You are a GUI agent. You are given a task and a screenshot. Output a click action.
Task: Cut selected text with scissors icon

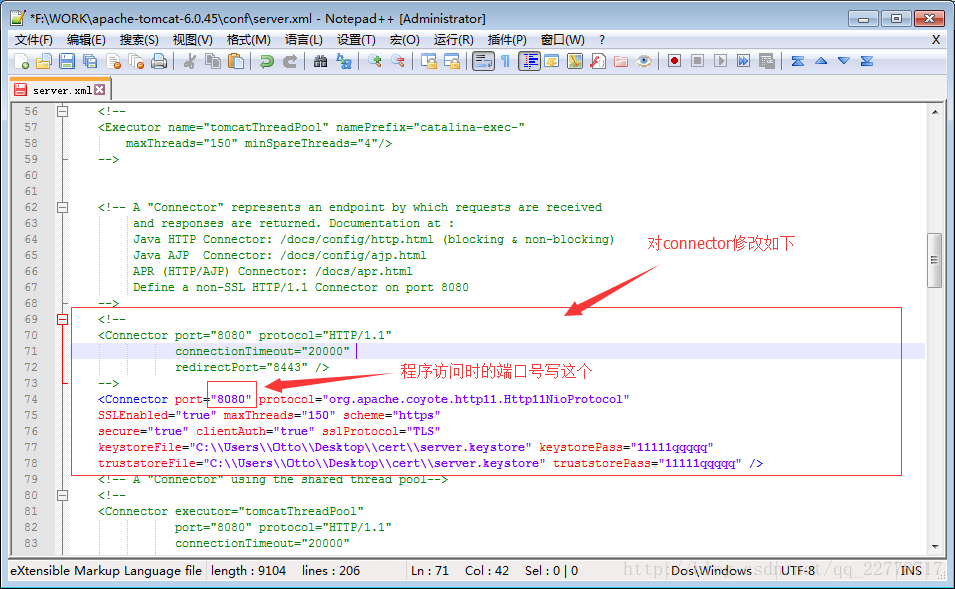pos(190,62)
